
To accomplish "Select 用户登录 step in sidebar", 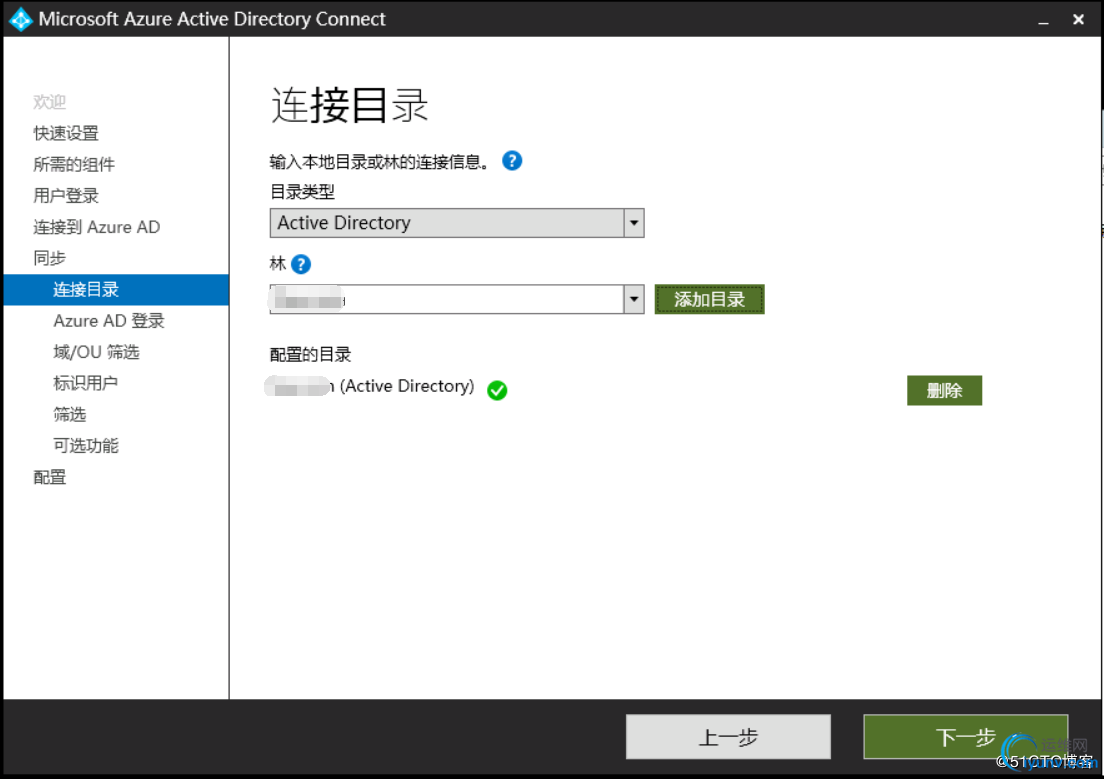I will [66, 196].
